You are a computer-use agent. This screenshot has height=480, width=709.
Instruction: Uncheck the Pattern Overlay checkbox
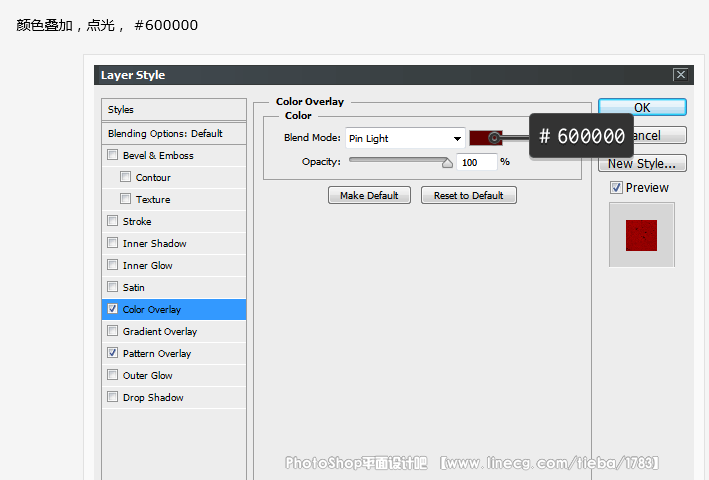pyautogui.click(x=113, y=354)
